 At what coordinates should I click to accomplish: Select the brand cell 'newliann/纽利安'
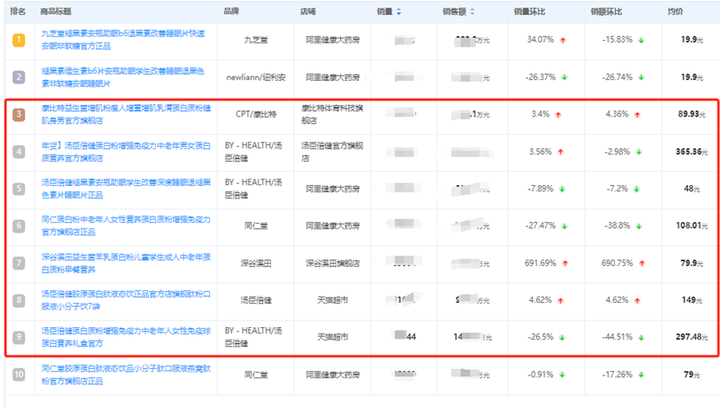click(256, 77)
